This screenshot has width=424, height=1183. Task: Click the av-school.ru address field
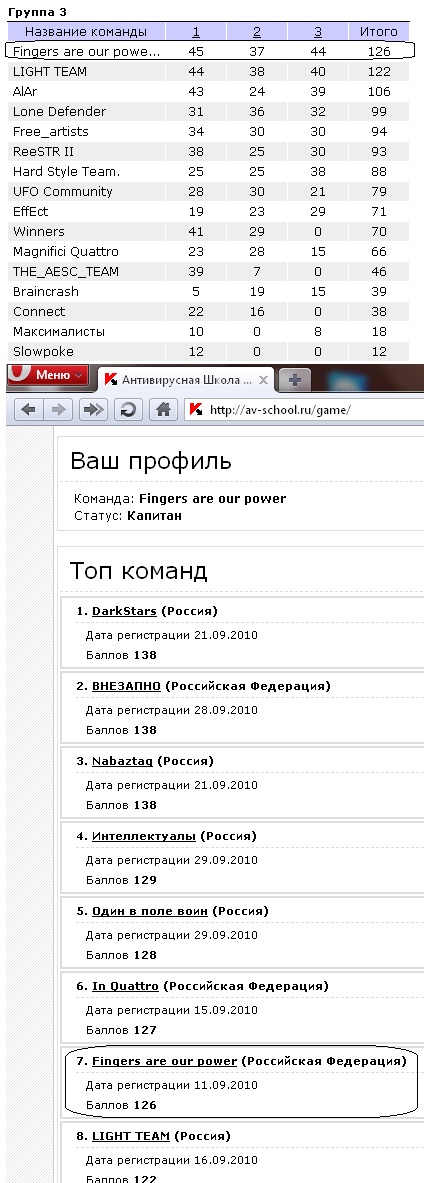[304, 410]
